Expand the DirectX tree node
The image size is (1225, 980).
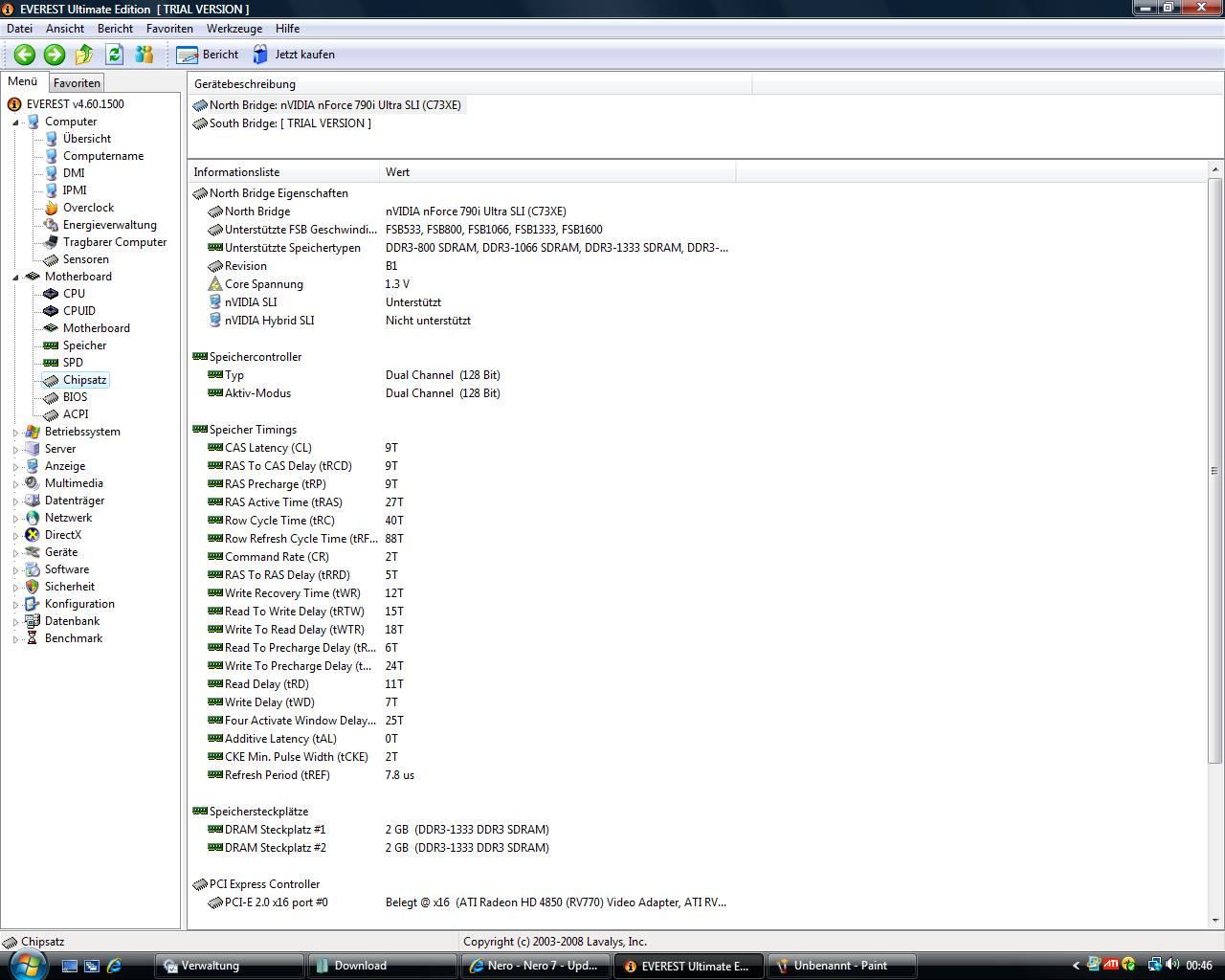15,536
